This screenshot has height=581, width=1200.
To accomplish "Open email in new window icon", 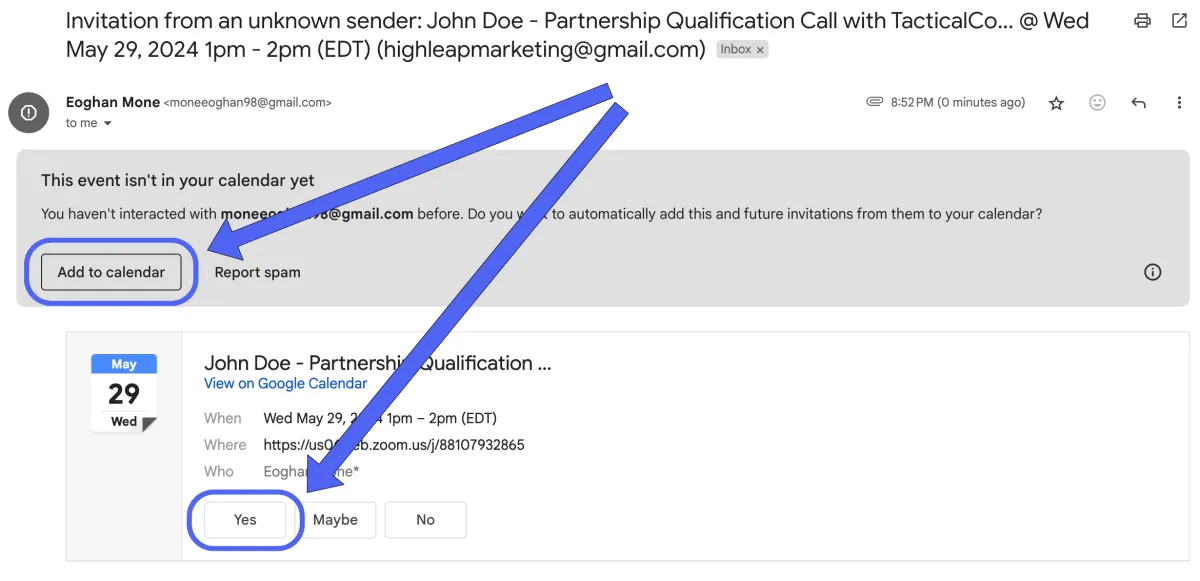I will click(1179, 21).
